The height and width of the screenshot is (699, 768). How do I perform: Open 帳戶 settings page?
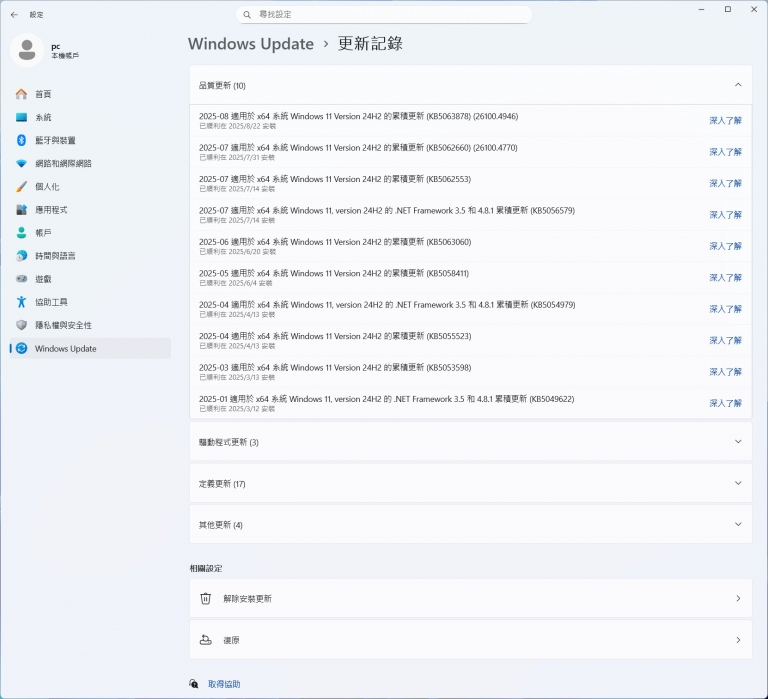click(x=90, y=233)
